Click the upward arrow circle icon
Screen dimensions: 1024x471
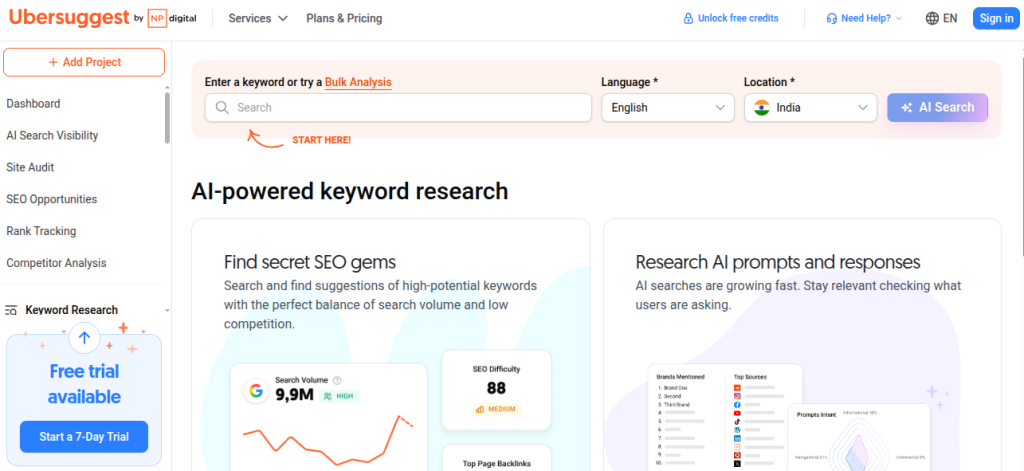point(84,338)
